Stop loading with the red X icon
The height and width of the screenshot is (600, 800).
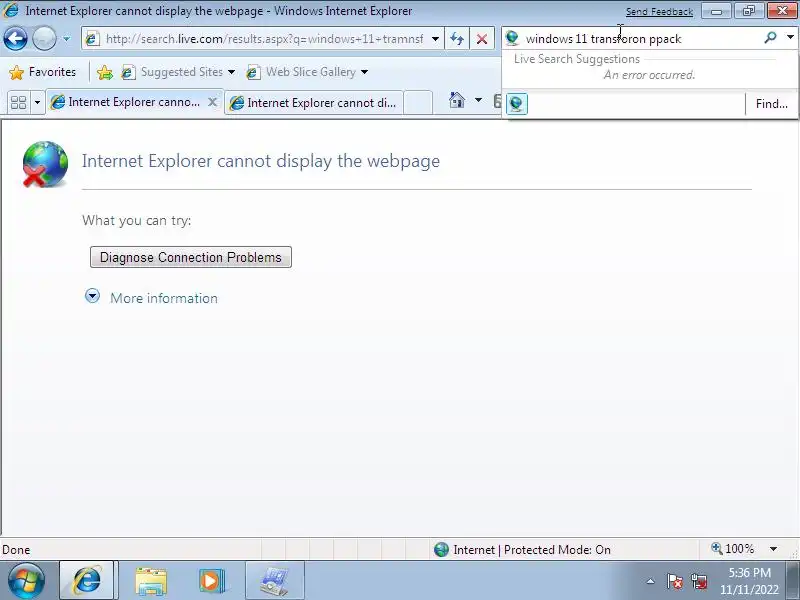[481, 39]
